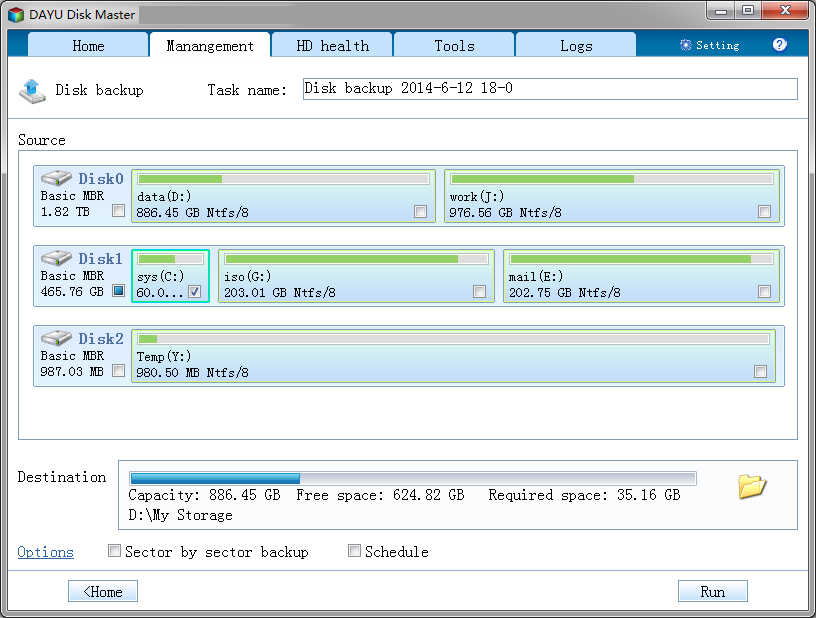
Task: Enable the Schedule checkbox
Action: click(354, 550)
